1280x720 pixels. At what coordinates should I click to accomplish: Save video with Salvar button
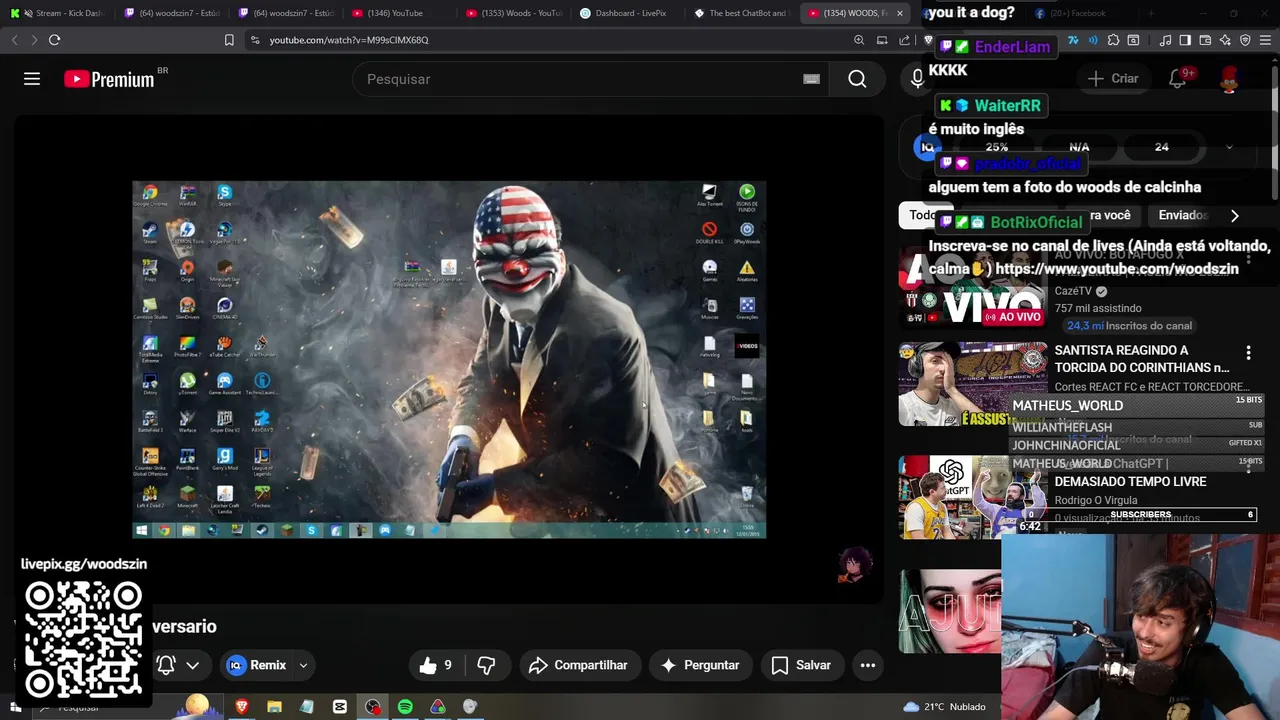tap(801, 665)
